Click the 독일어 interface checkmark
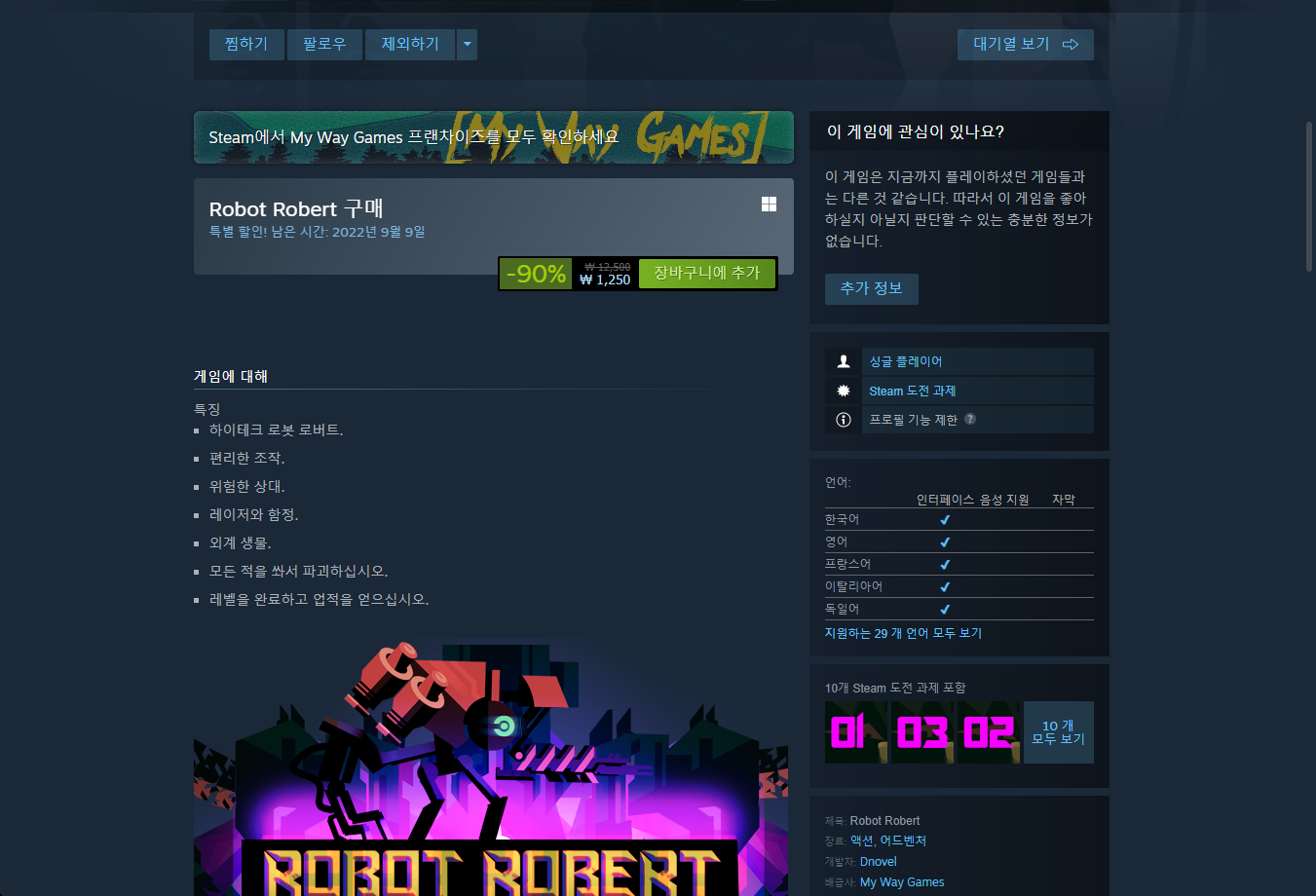Image resolution: width=1316 pixels, height=896 pixels. pos(945,610)
